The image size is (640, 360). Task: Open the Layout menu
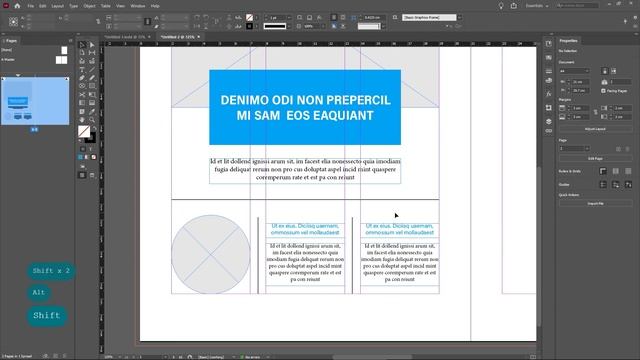58,6
